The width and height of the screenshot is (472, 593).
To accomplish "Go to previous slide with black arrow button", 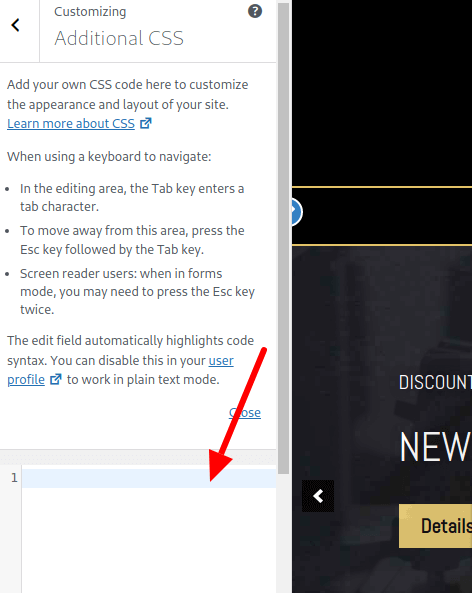I will tap(318, 496).
